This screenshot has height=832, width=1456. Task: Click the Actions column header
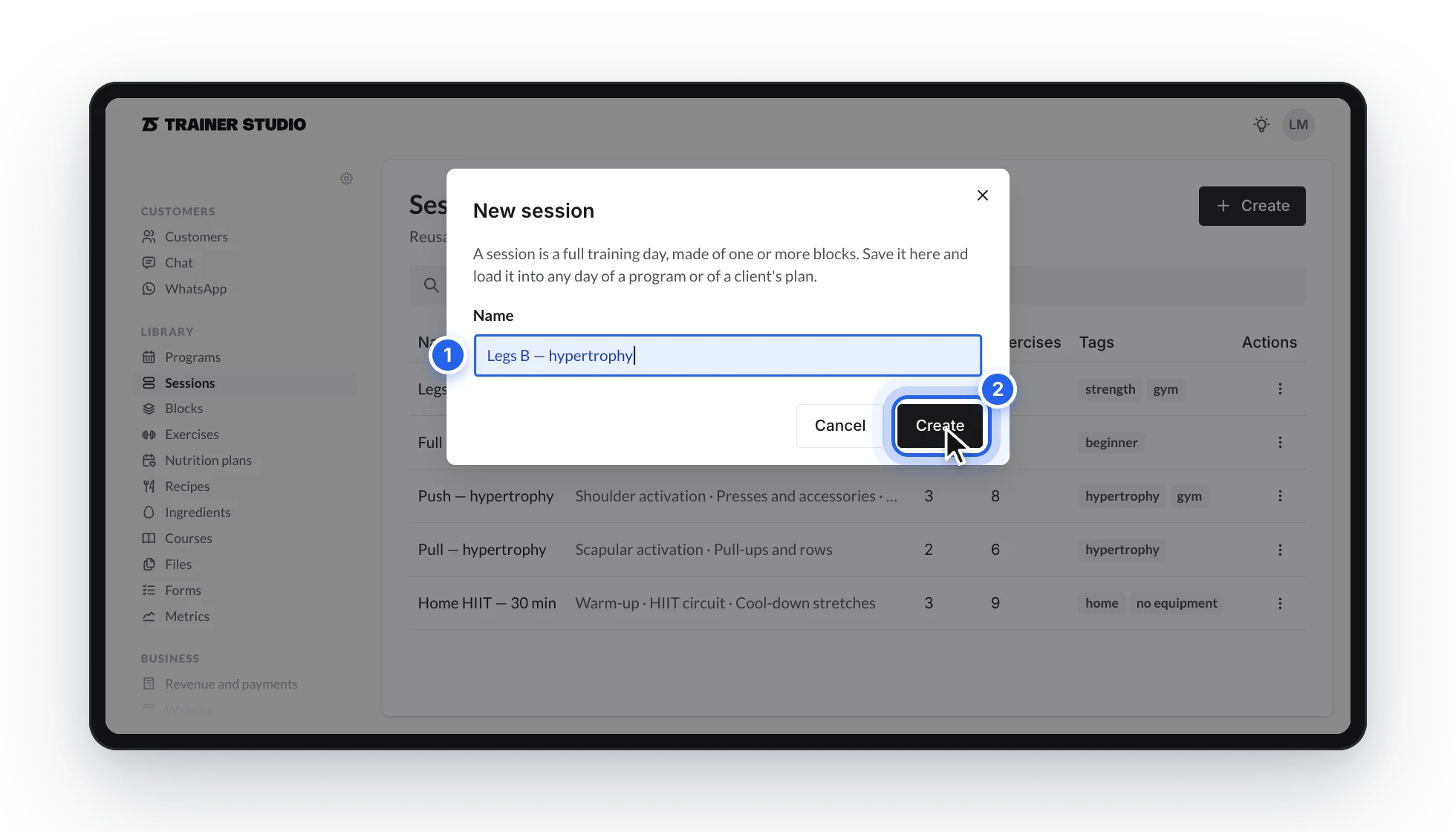click(x=1269, y=342)
